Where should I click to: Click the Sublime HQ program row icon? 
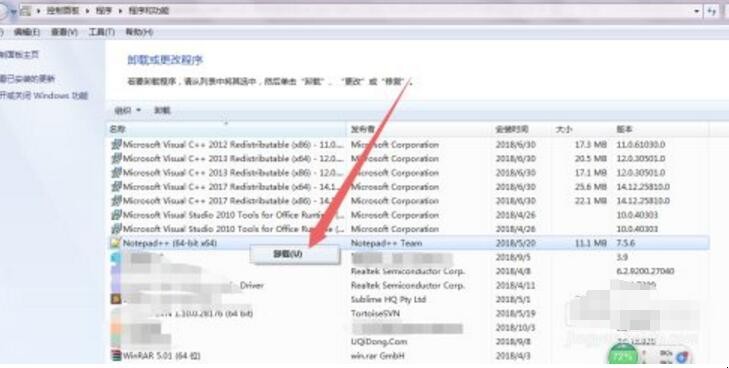[x=116, y=299]
